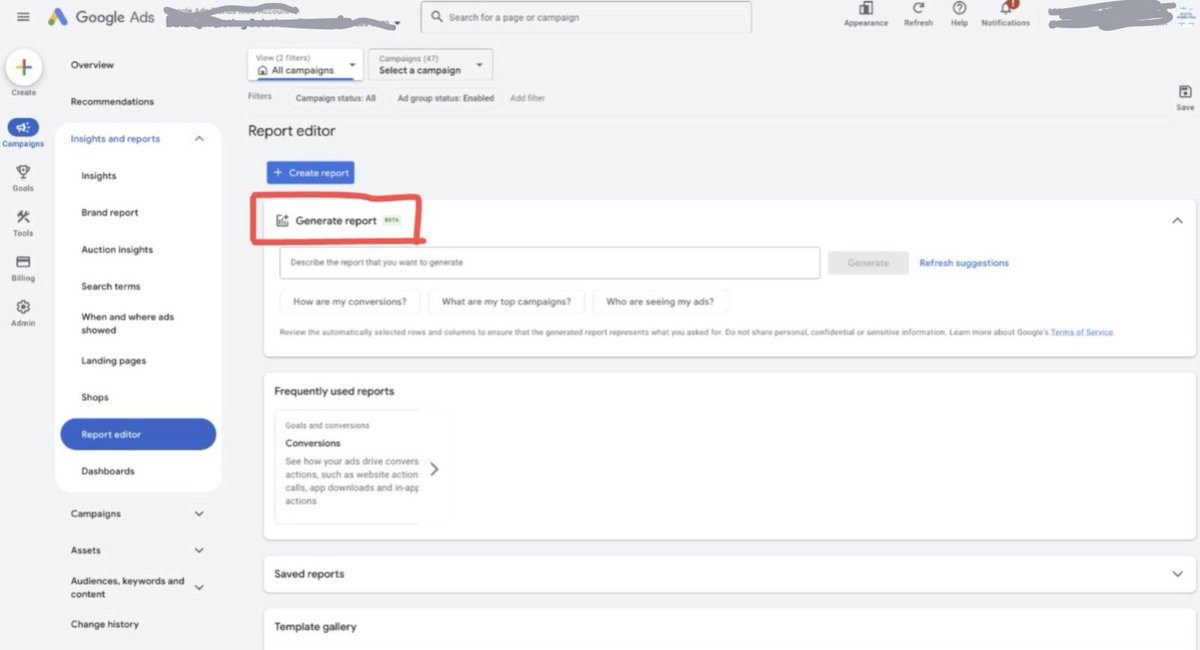Click the Report editor page title
The image size is (1200, 650).
click(292, 131)
